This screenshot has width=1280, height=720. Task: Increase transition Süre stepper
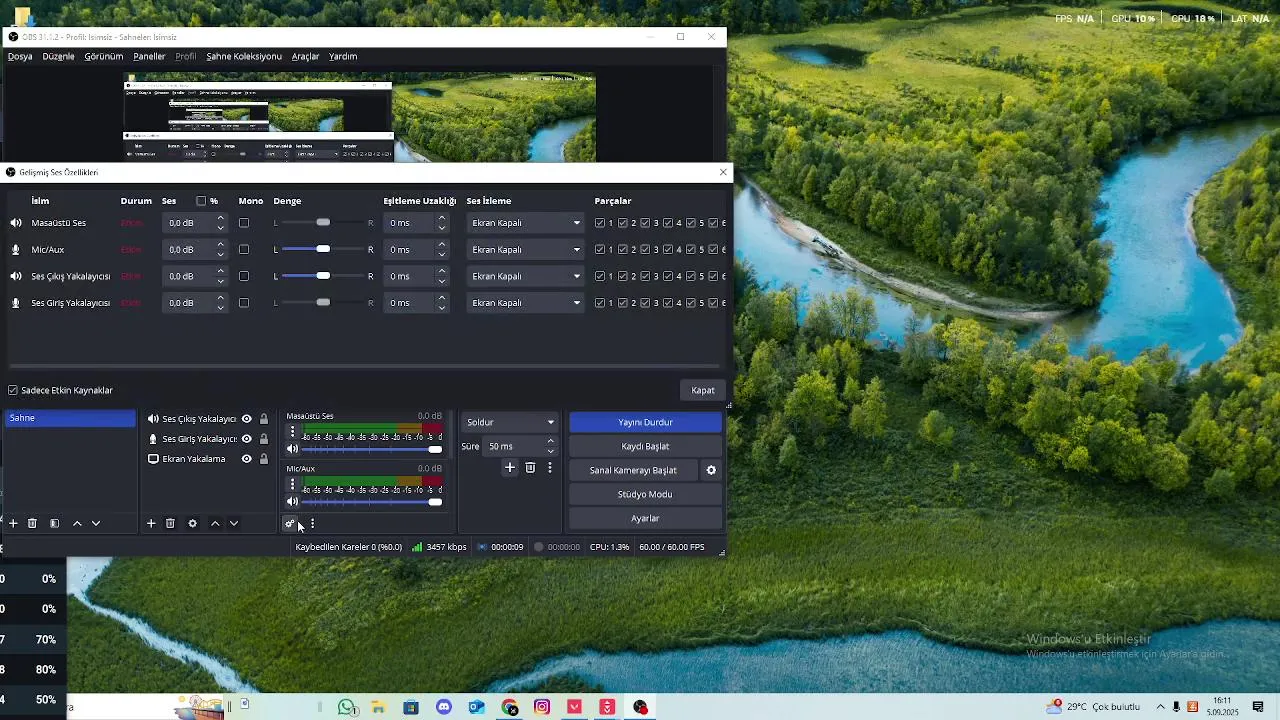550,441
